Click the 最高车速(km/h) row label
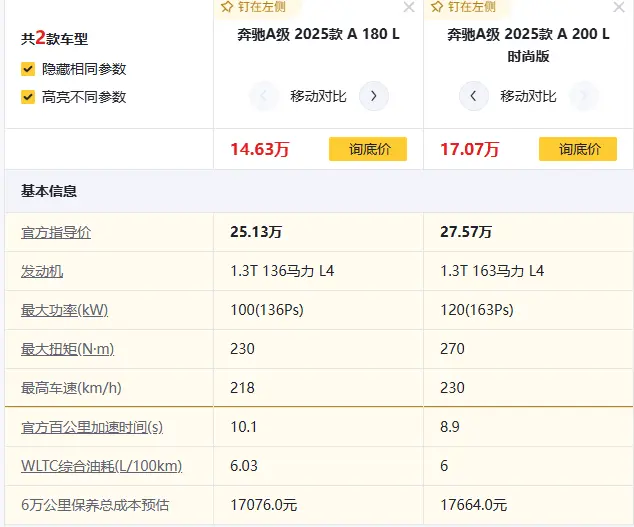 tap(71, 388)
